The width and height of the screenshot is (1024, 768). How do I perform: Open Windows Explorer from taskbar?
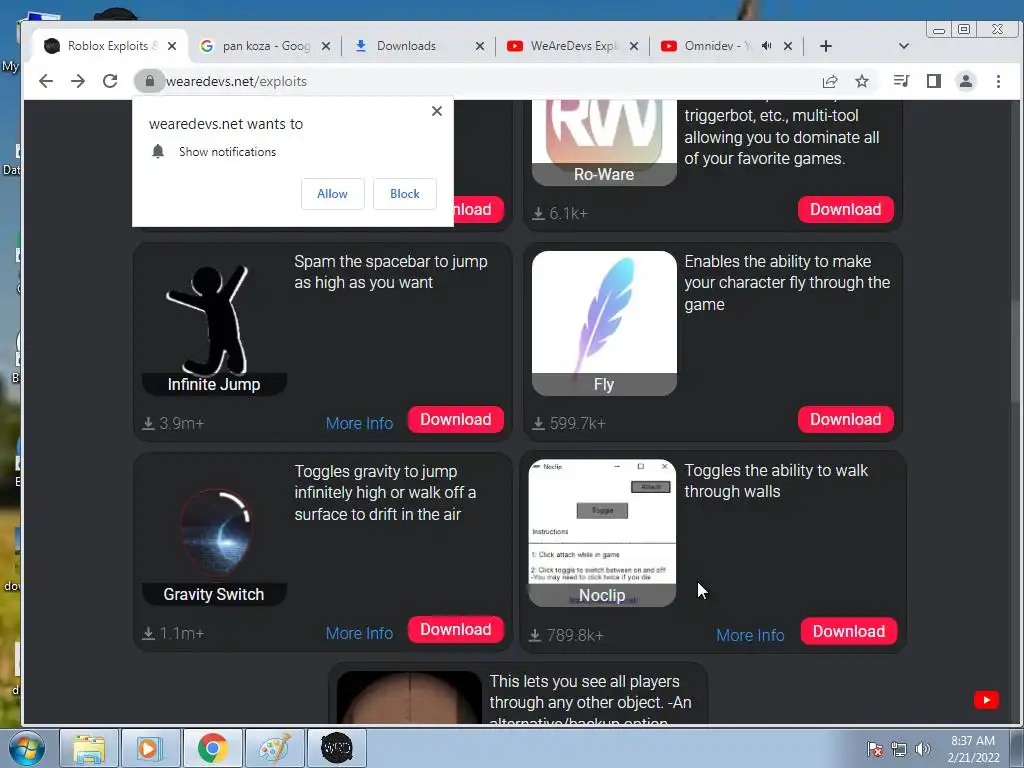pos(89,748)
